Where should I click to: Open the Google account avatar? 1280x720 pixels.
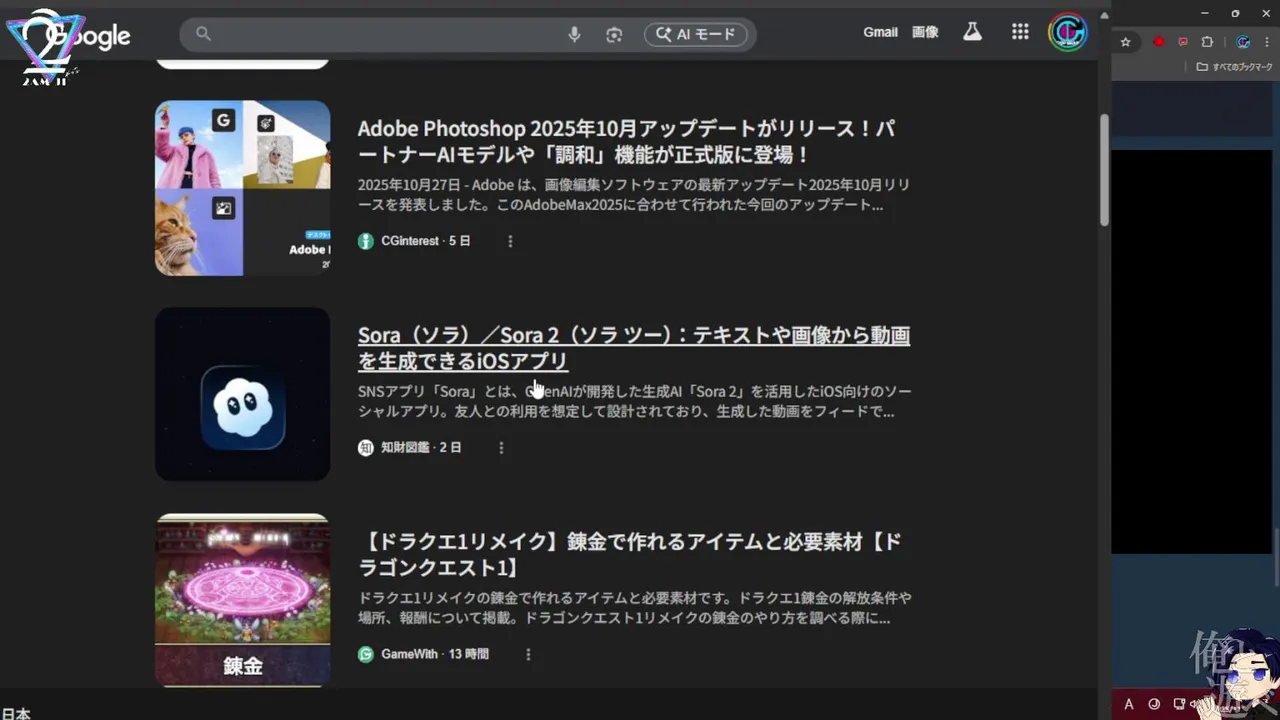coord(1067,32)
